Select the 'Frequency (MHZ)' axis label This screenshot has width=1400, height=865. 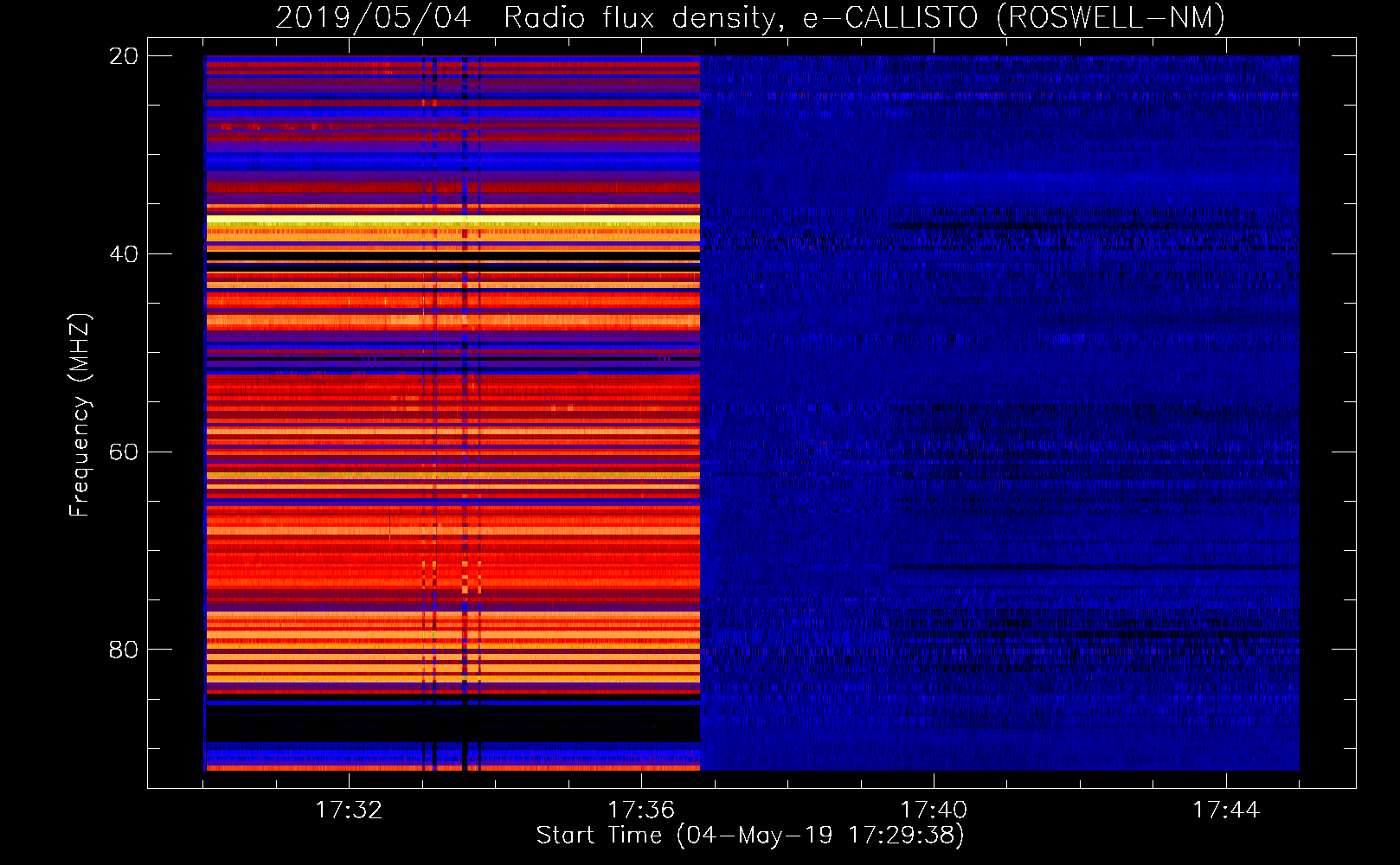[79, 415]
